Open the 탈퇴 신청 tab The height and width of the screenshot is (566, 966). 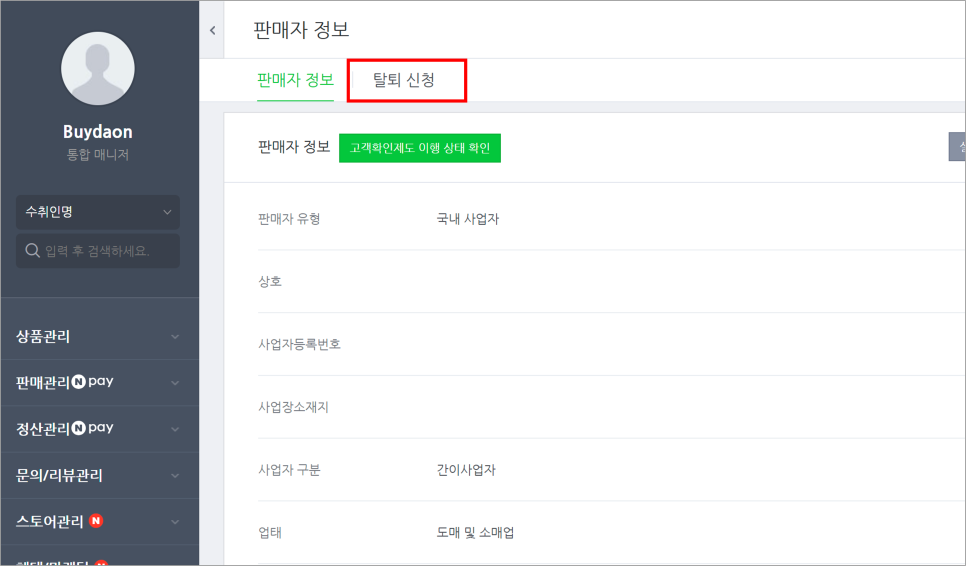pyautogui.click(x=404, y=80)
